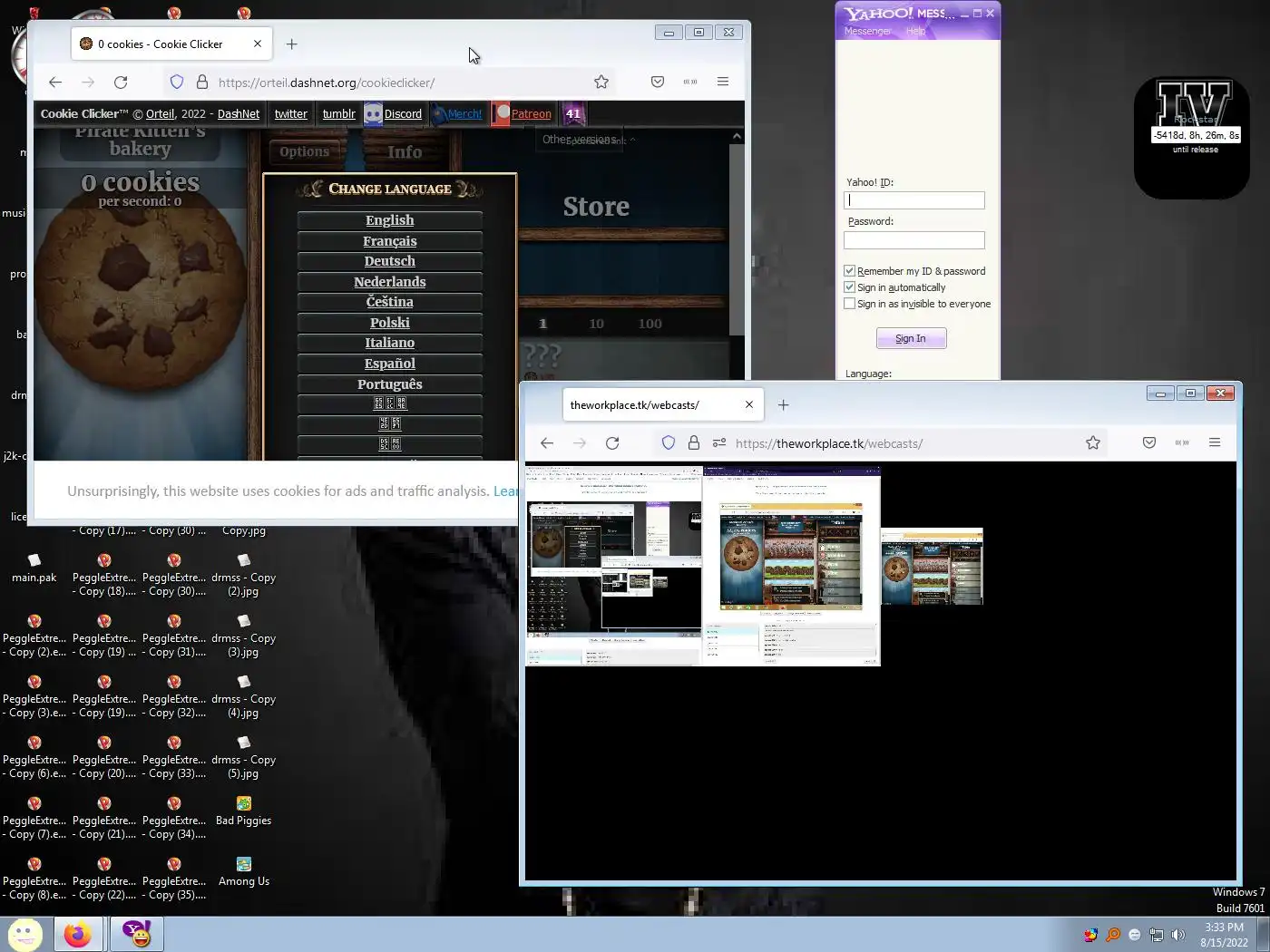Open volume control in system tray

pyautogui.click(x=1178, y=935)
